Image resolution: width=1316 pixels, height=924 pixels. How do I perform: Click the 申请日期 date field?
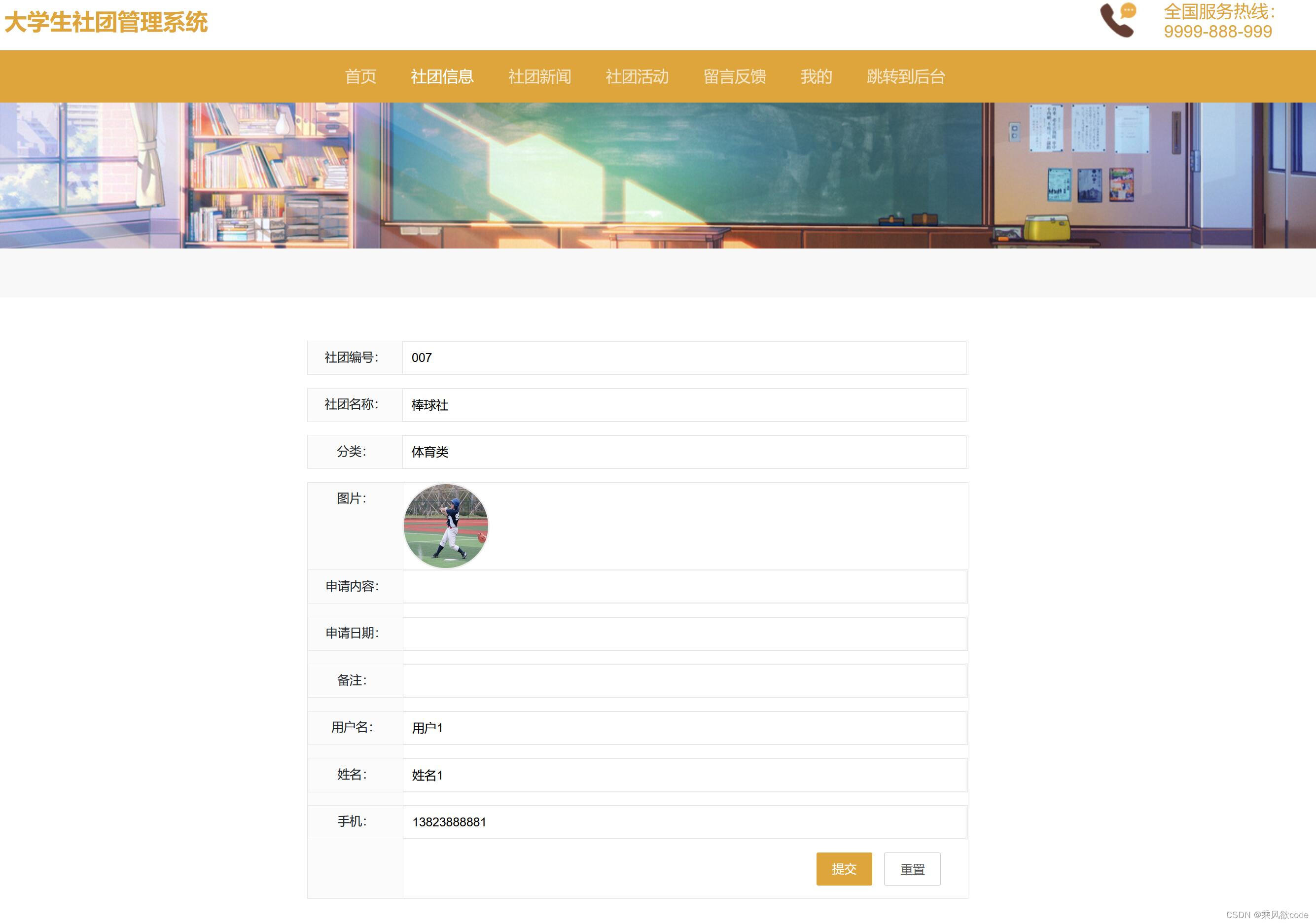(684, 634)
